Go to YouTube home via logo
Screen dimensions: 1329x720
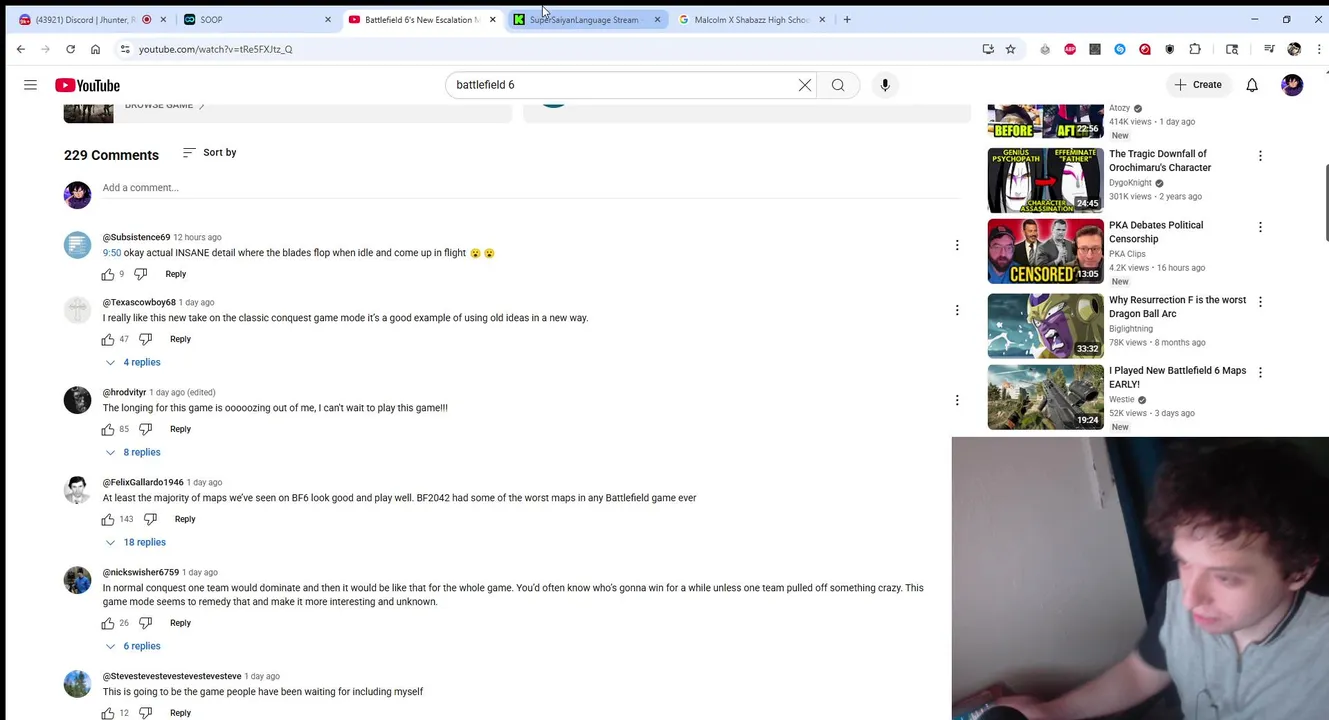(87, 85)
